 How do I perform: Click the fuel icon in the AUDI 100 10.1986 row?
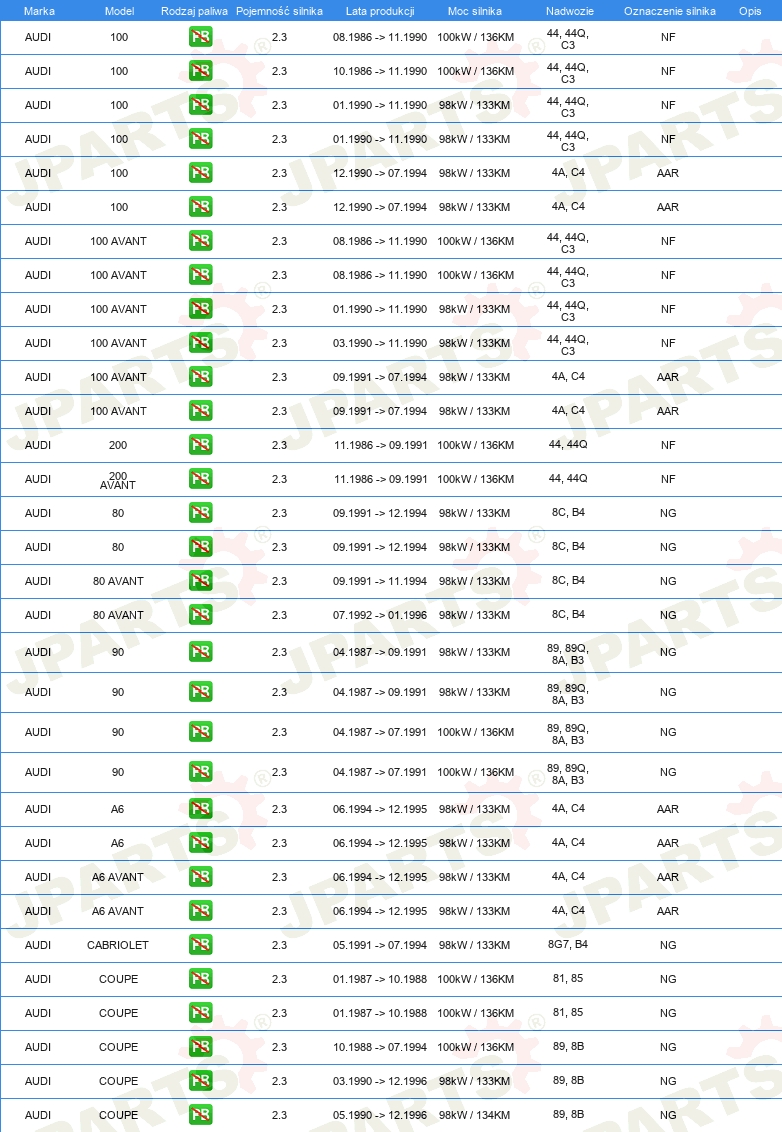coord(201,71)
